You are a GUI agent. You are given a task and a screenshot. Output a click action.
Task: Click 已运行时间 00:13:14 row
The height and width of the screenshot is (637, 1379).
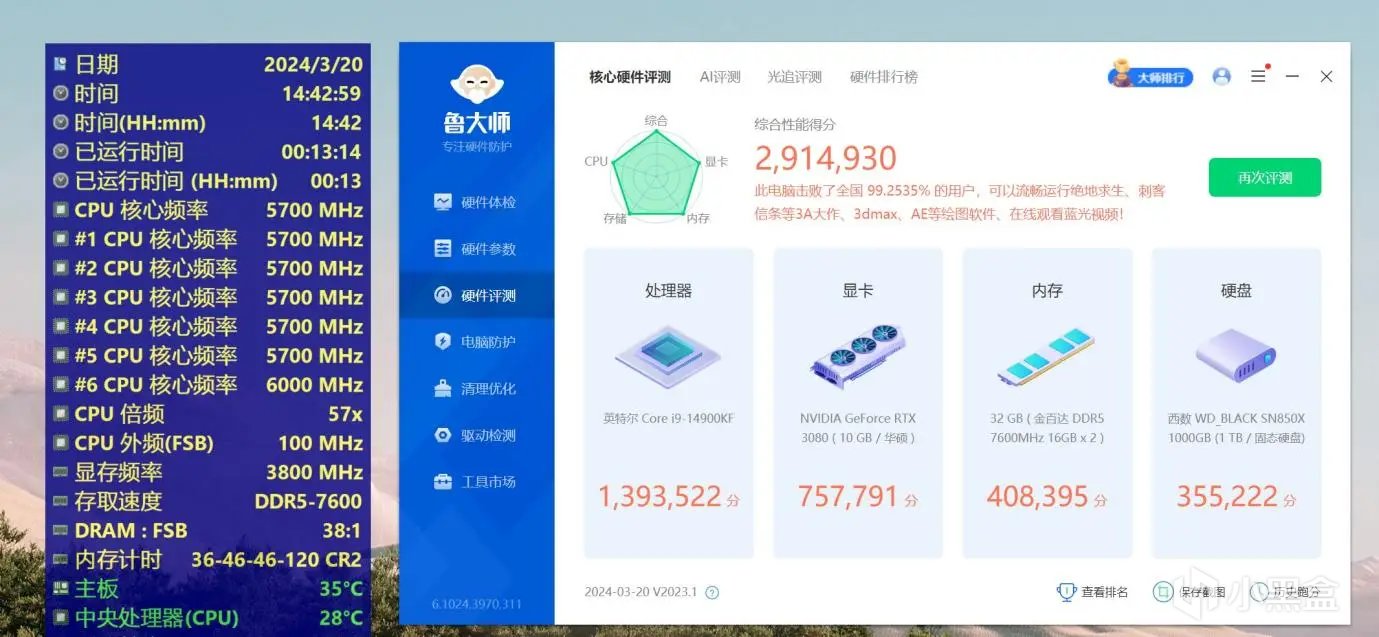[x=208, y=152]
